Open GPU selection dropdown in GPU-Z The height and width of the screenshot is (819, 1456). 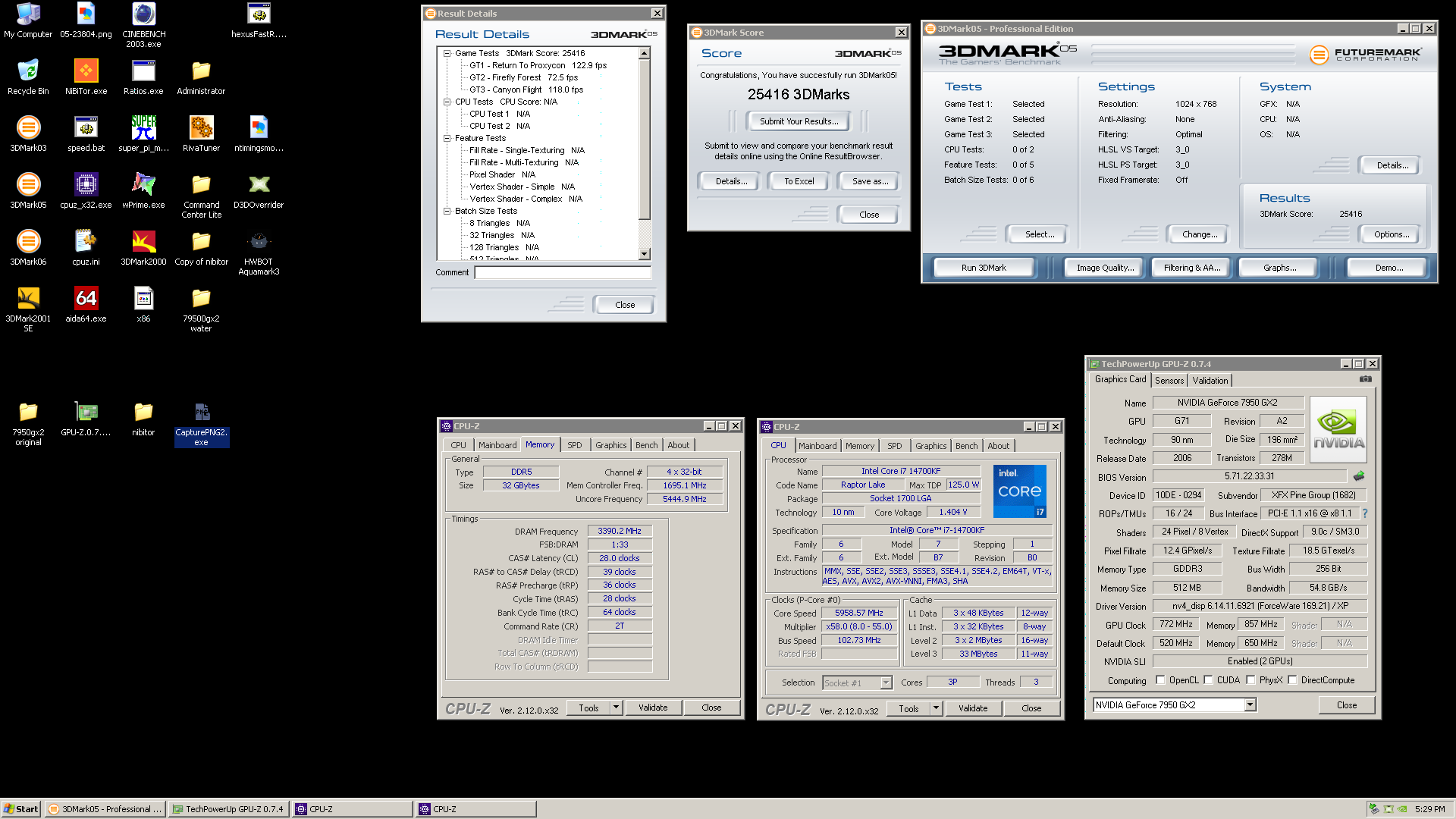point(1250,705)
